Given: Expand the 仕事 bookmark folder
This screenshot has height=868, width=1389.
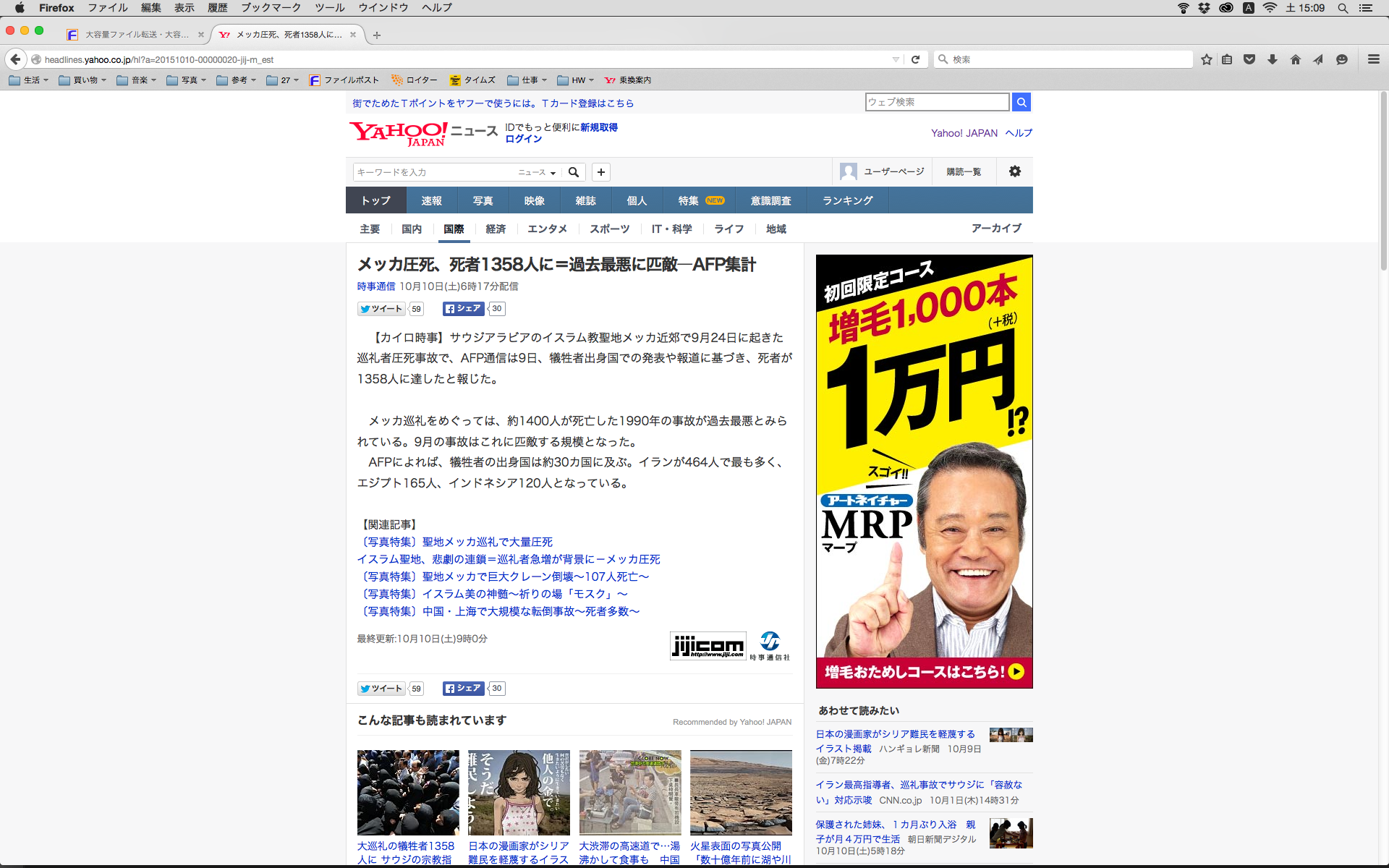Looking at the screenshot, I should 527,80.
